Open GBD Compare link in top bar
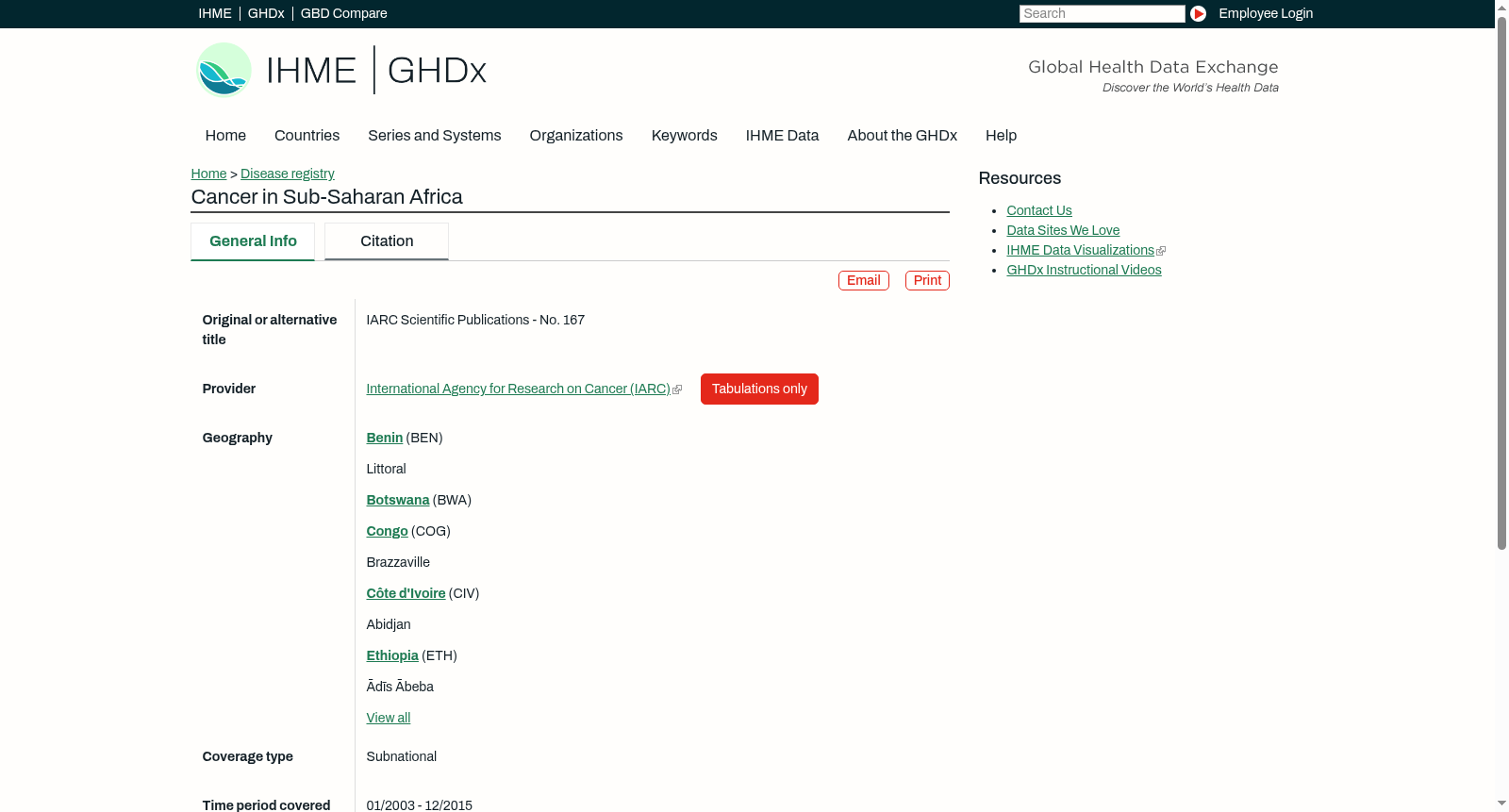1509x812 pixels. click(x=343, y=13)
